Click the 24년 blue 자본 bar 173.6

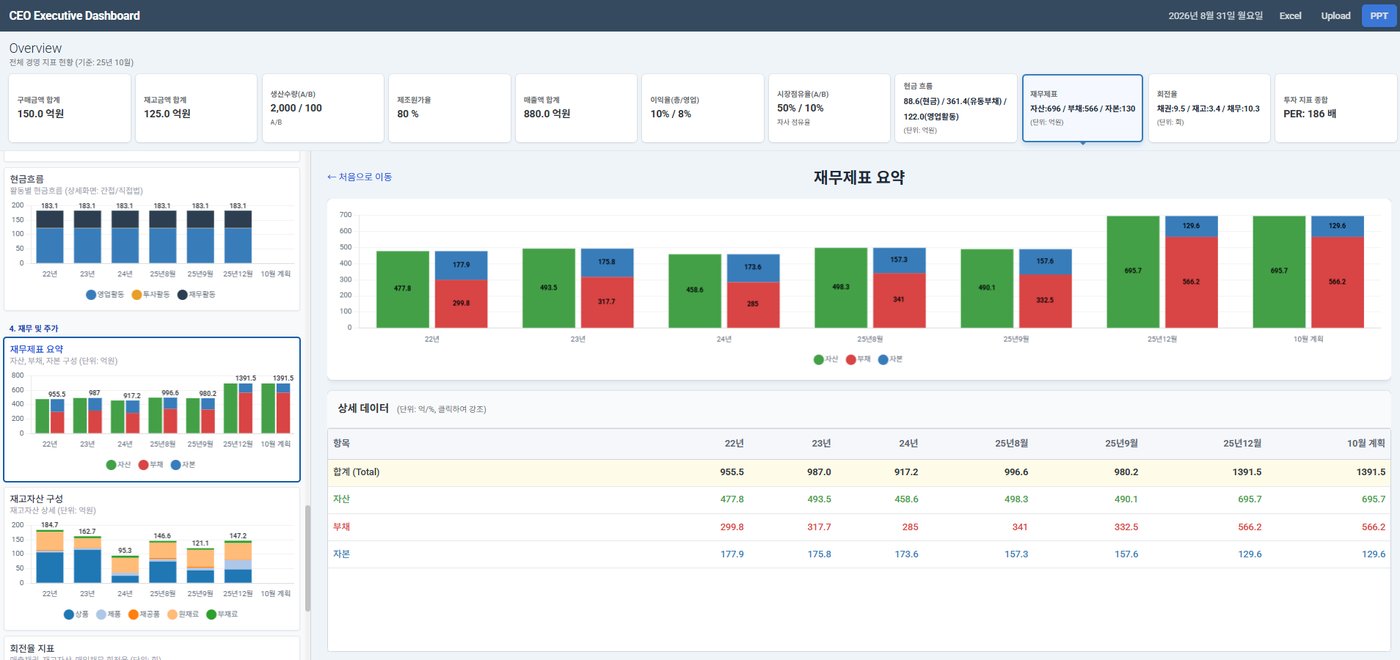(x=754, y=268)
